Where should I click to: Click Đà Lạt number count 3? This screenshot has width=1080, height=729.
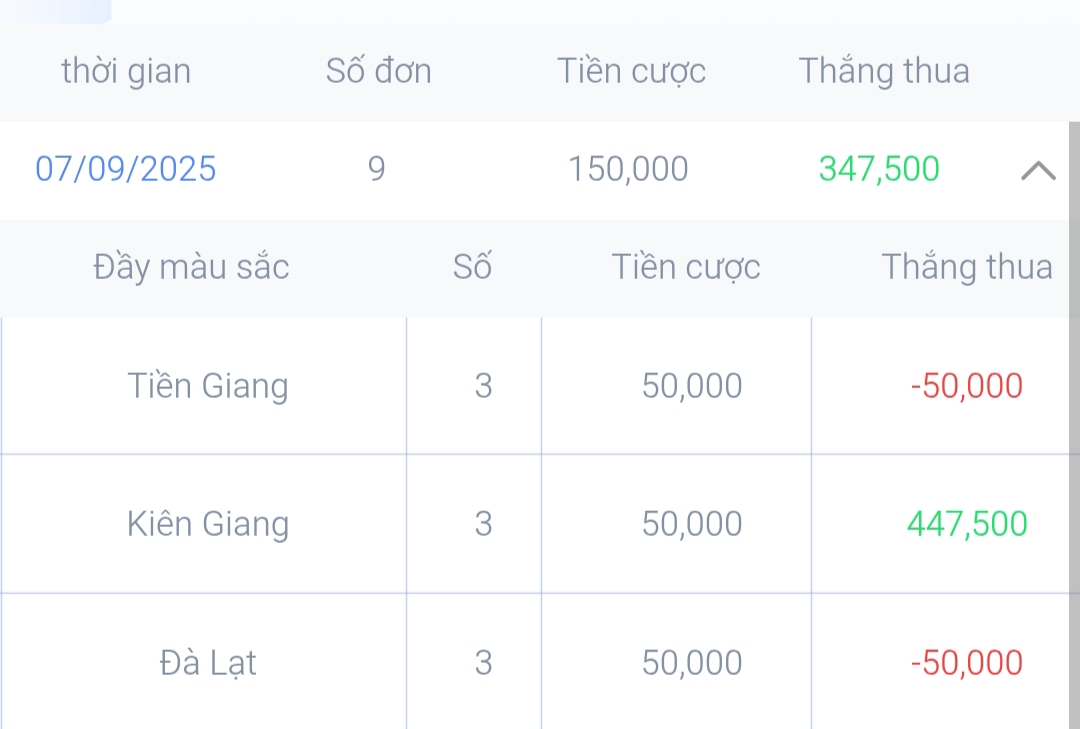[484, 663]
